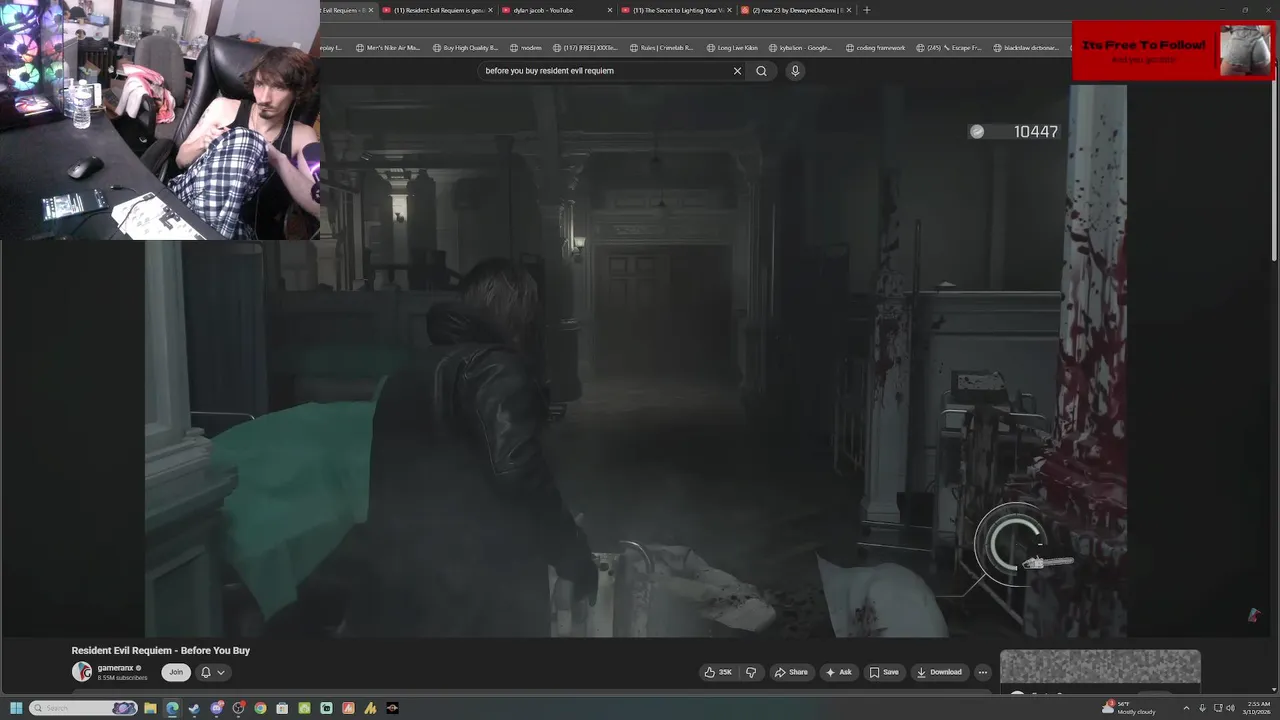This screenshot has height=720, width=1280.
Task: Dislike the Resident Evil Requiem video
Action: pyautogui.click(x=751, y=672)
